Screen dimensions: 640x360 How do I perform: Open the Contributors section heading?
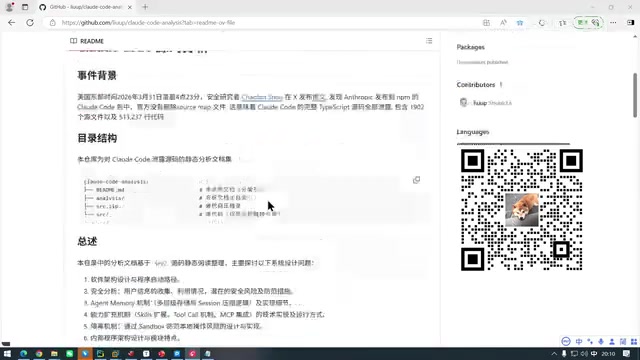coord(476,85)
